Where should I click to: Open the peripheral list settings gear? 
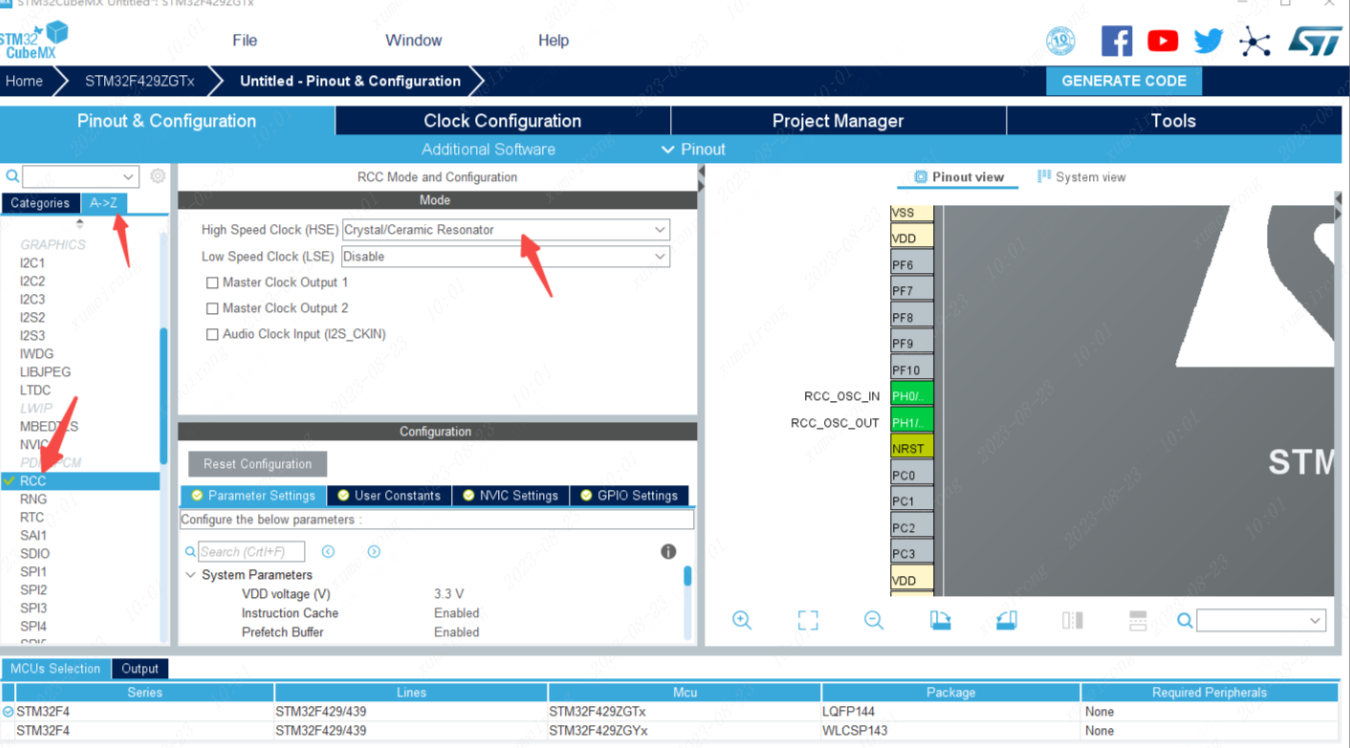158,176
